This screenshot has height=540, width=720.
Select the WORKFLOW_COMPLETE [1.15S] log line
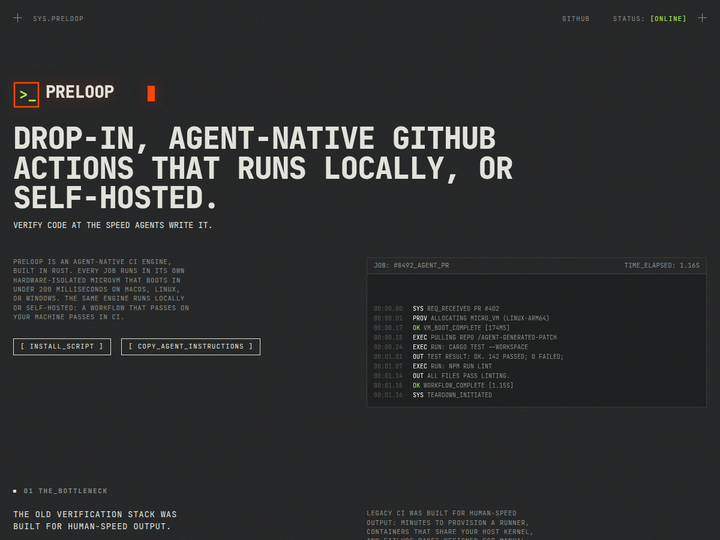pyautogui.click(x=444, y=386)
